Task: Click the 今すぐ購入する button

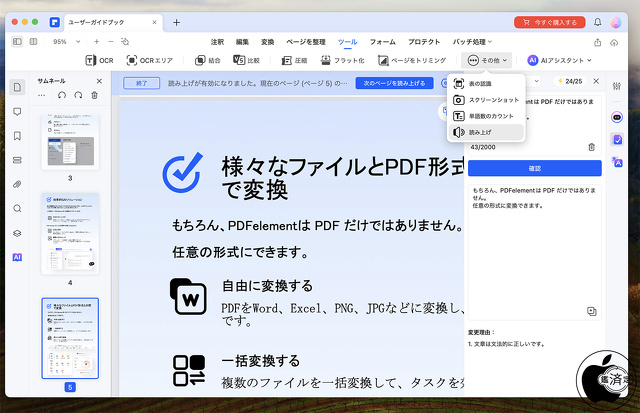Action: (549, 22)
